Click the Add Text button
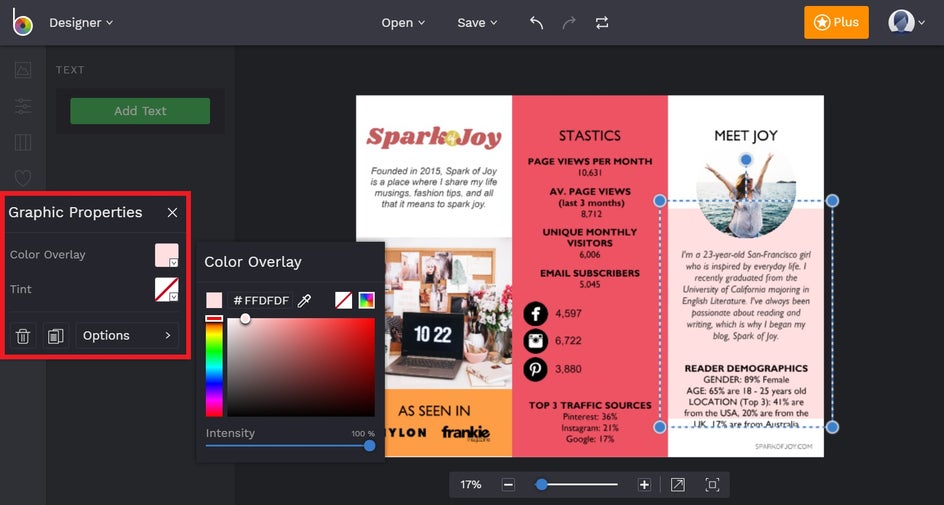944x505 pixels. coord(140,111)
